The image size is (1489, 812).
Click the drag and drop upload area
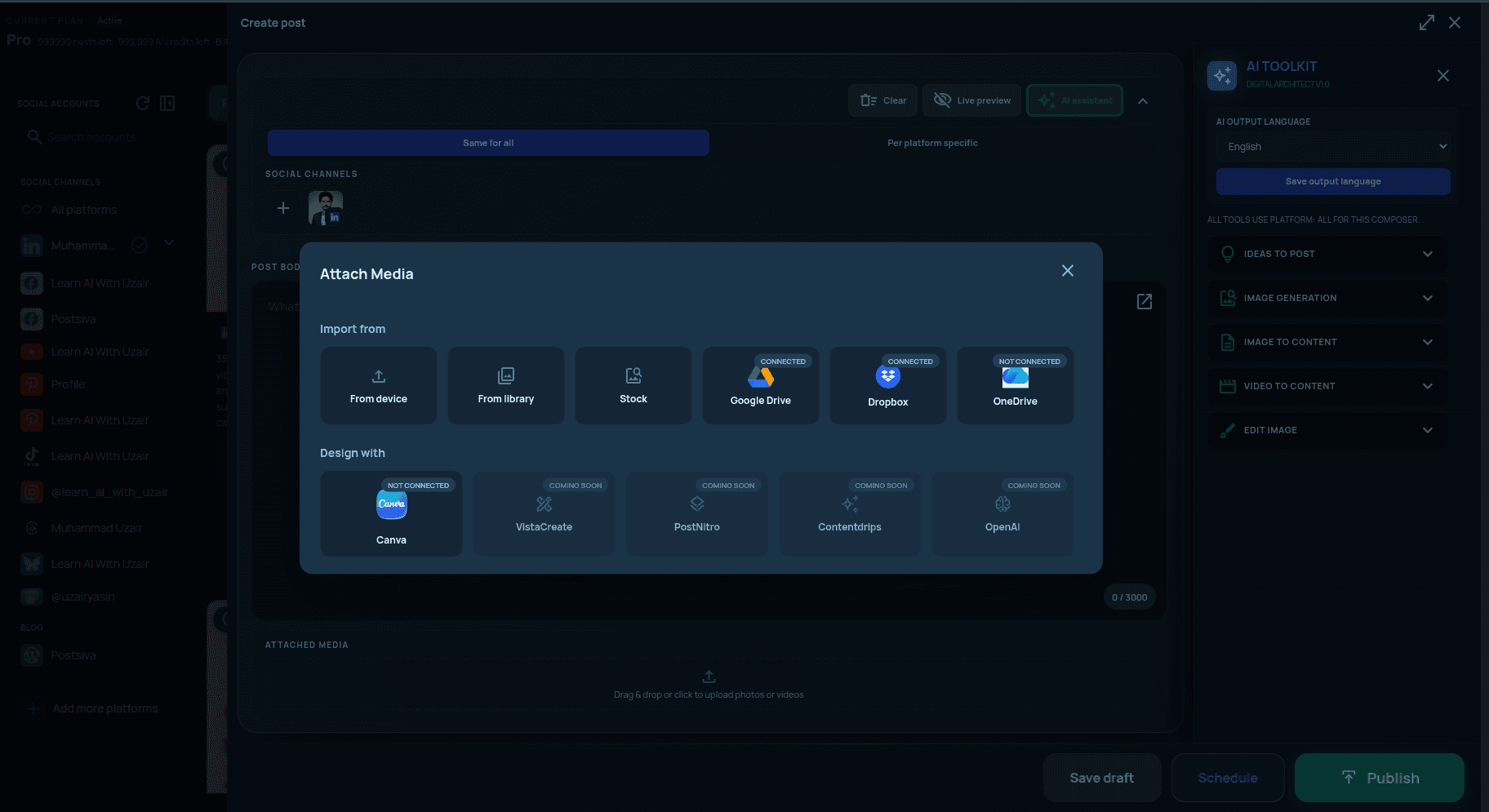click(709, 686)
